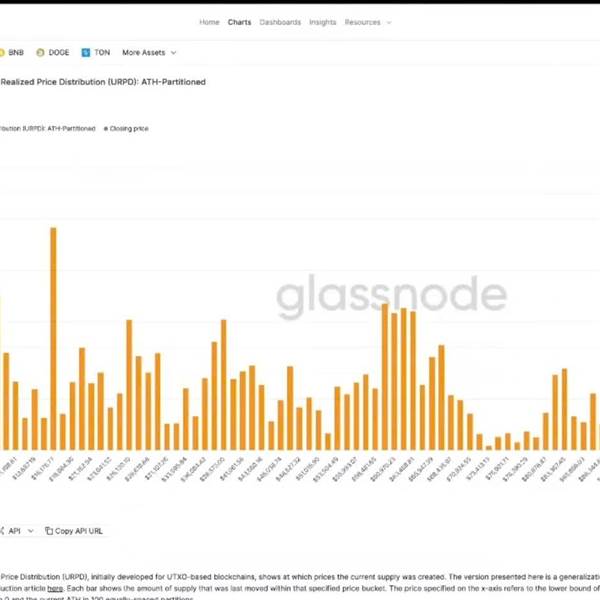The width and height of the screenshot is (600, 600).
Task: Expand the More Assets dropdown
Action: (149, 52)
